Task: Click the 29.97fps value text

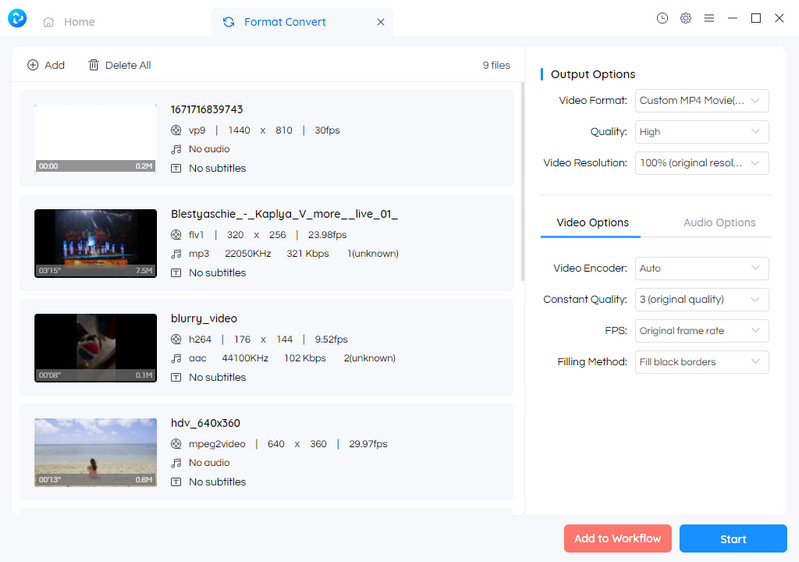Action: 368,444
